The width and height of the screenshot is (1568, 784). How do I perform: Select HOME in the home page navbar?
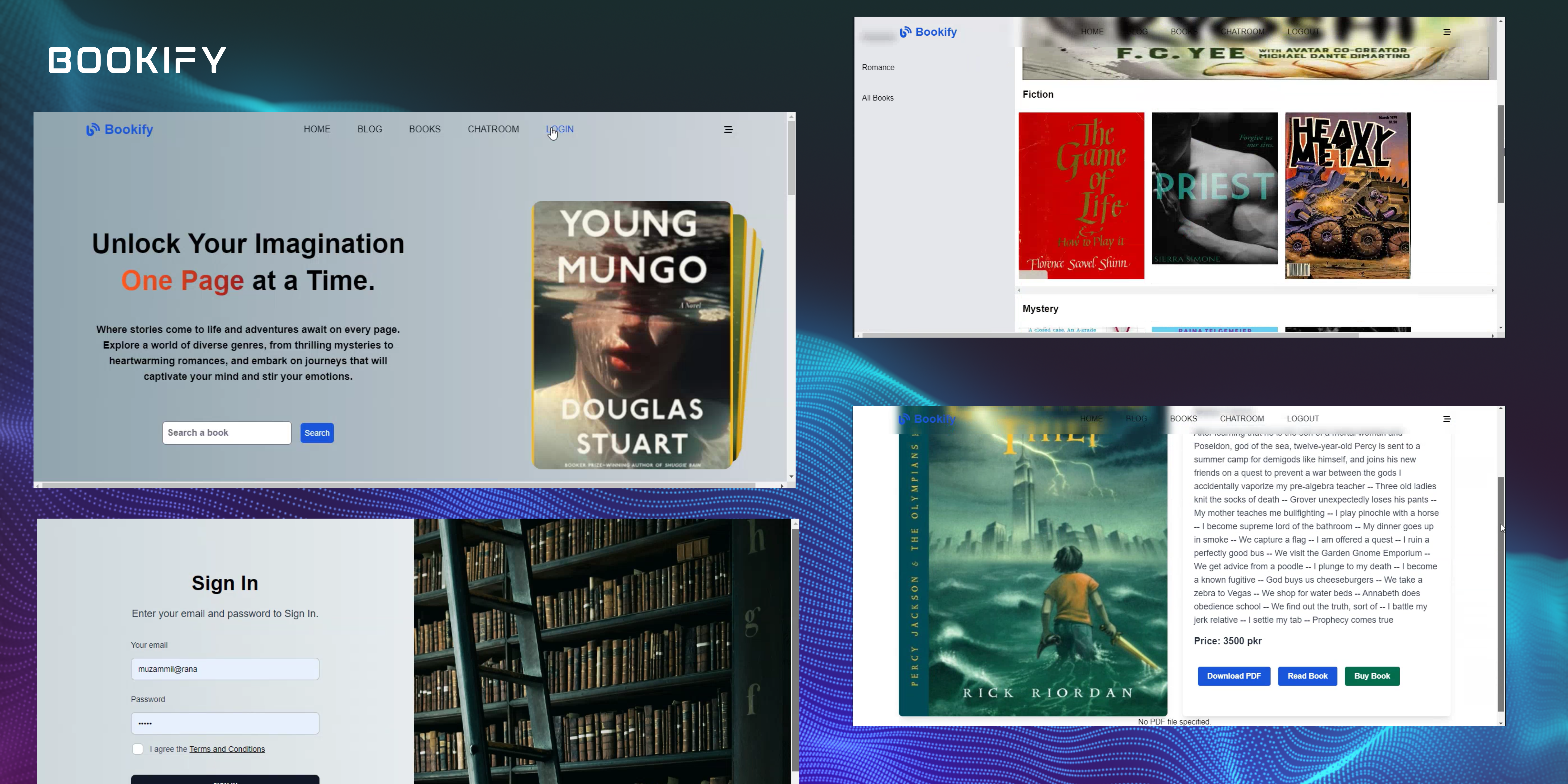pos(317,129)
